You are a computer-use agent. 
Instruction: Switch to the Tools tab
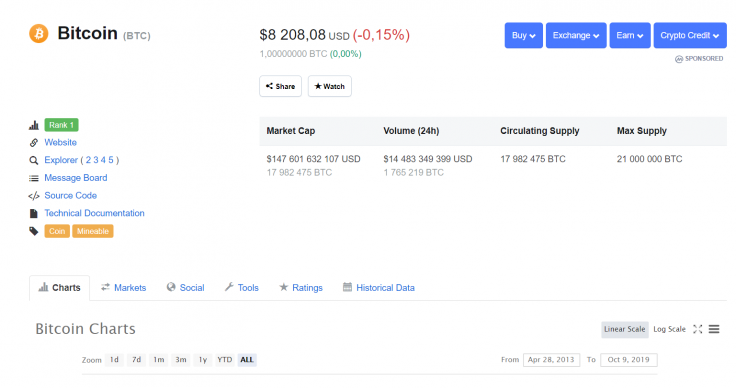[x=242, y=288]
